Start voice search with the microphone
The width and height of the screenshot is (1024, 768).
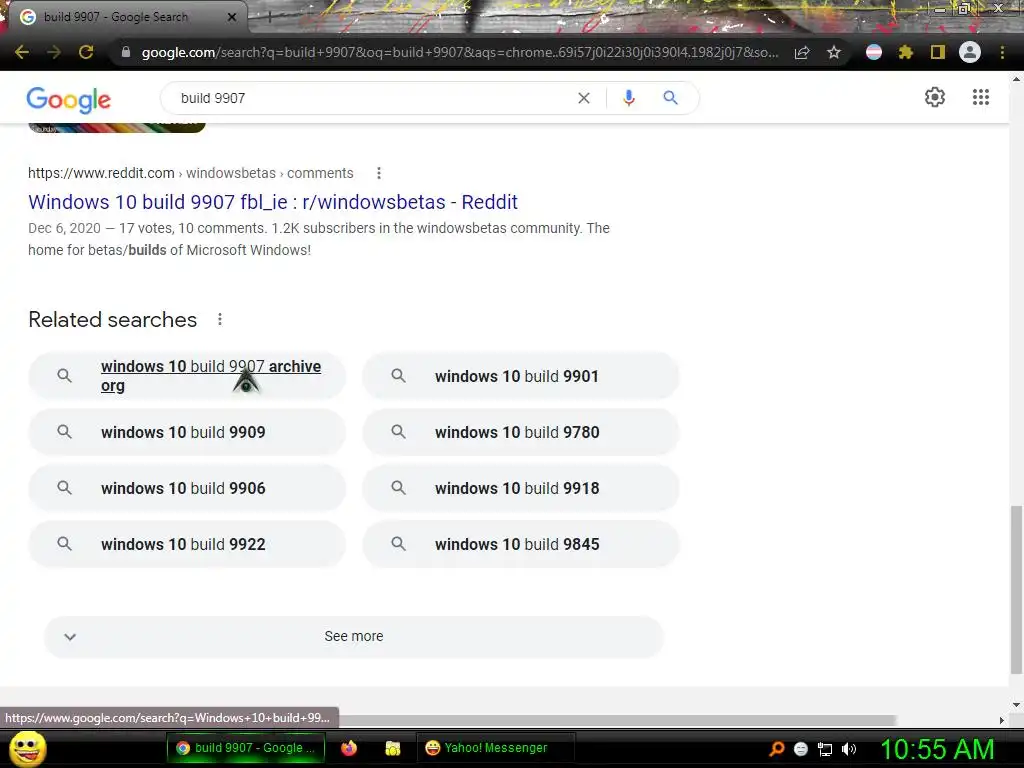coord(629,98)
